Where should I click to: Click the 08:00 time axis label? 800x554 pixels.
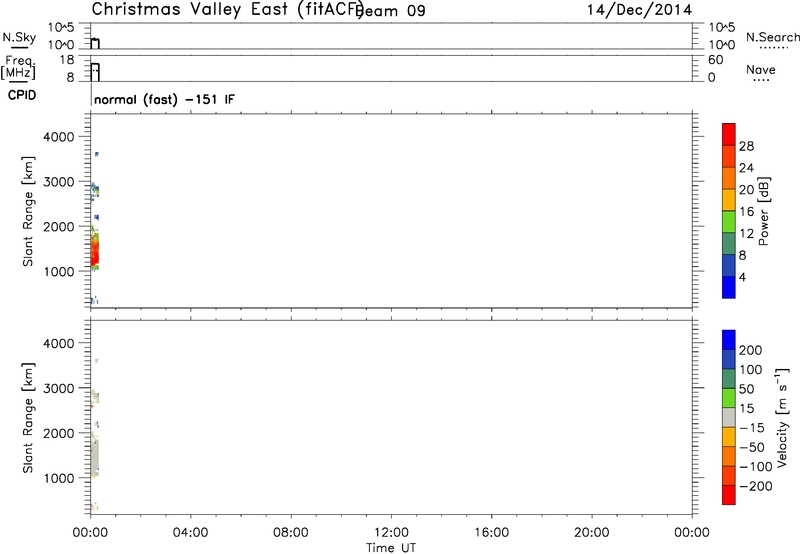(x=291, y=533)
